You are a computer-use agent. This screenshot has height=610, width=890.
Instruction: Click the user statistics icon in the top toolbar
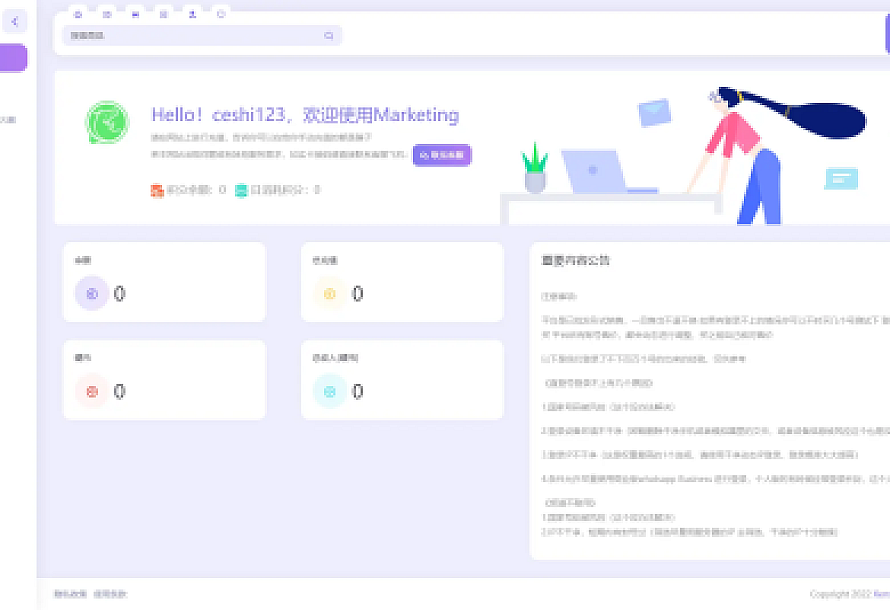[x=192, y=14]
